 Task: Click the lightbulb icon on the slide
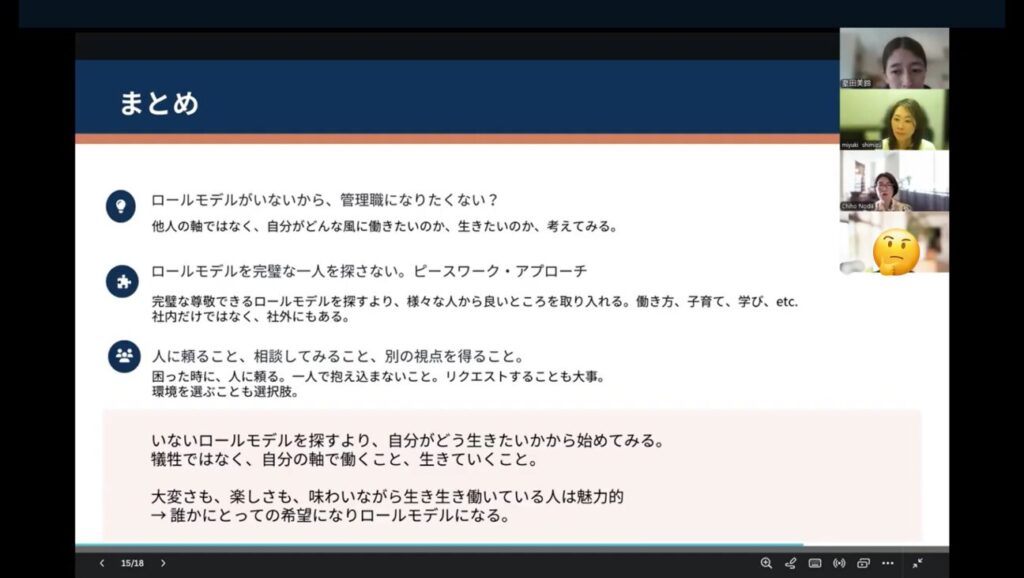click(121, 206)
